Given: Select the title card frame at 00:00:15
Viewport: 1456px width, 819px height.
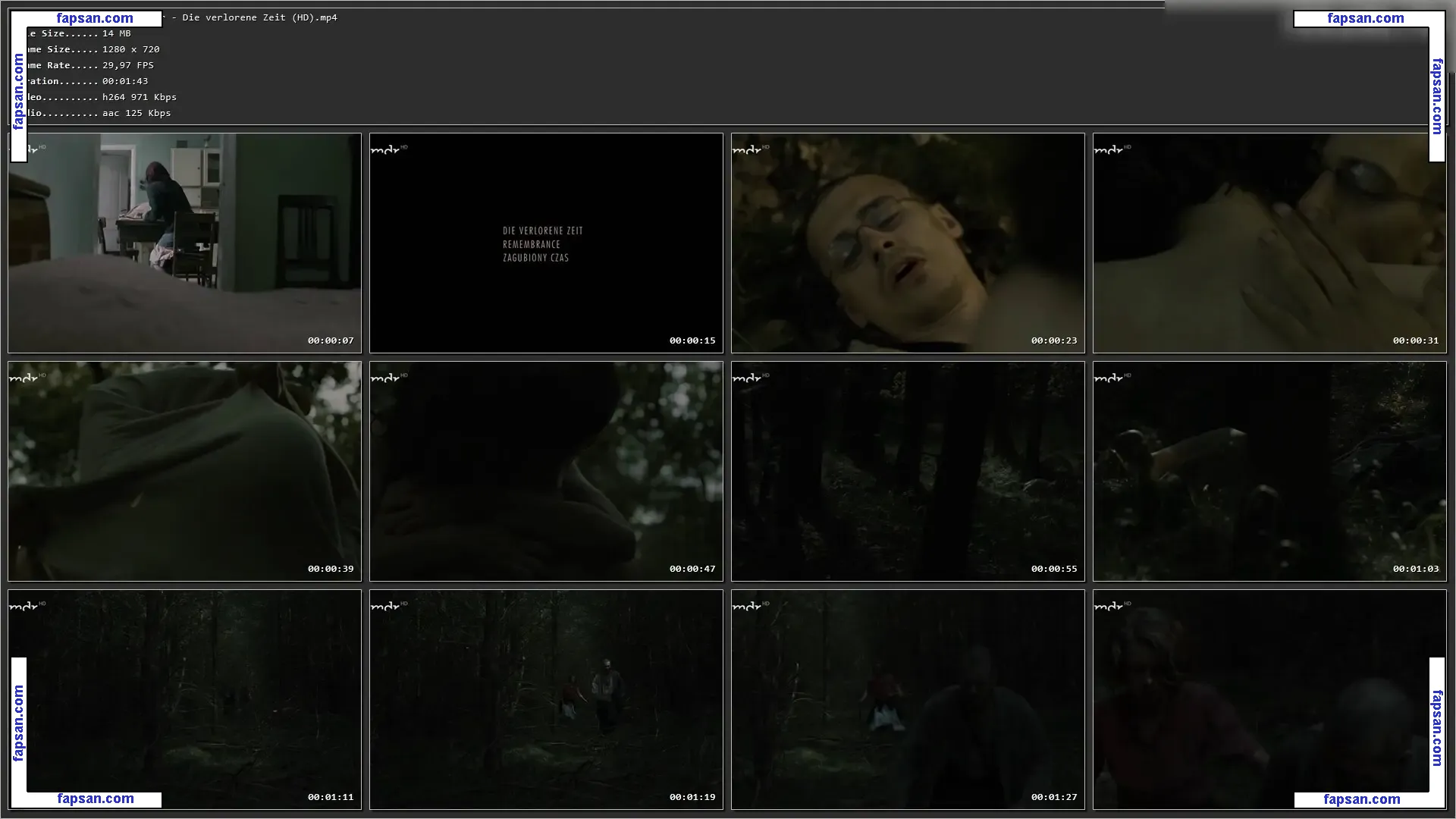Looking at the screenshot, I should [x=546, y=243].
